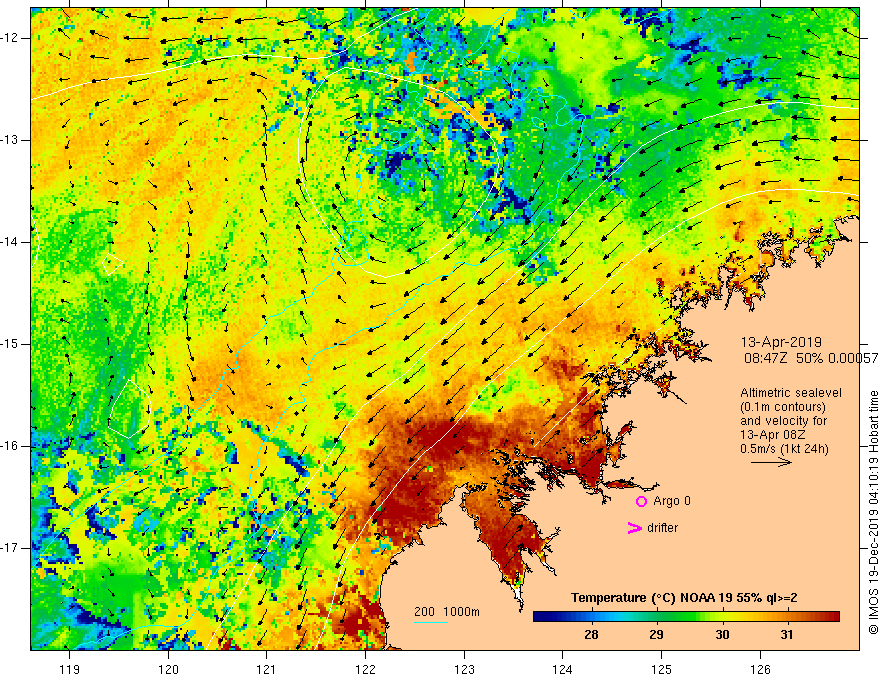
Task: Click the latitude -14 axis label
Action: [10, 242]
